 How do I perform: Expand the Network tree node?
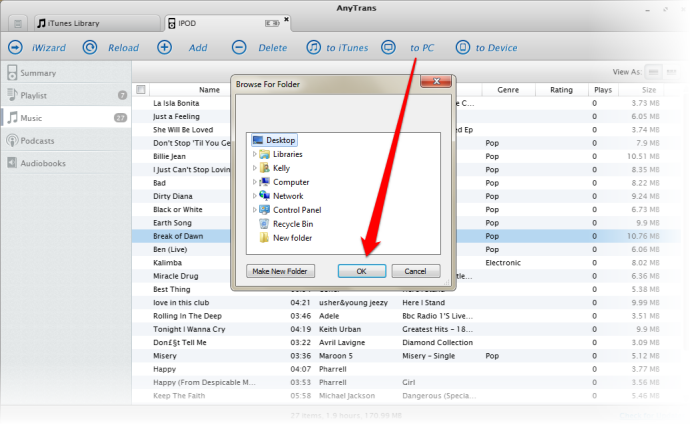coord(254,196)
